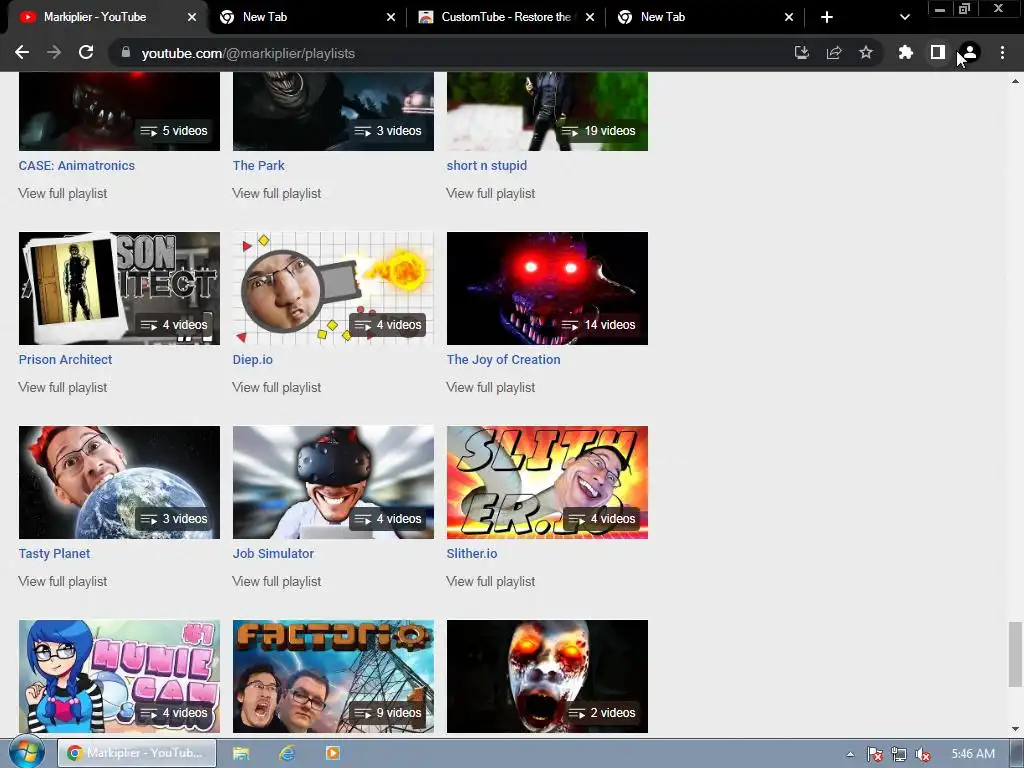Open the Job Simulator playlist title
The height and width of the screenshot is (768, 1024).
pos(273,553)
